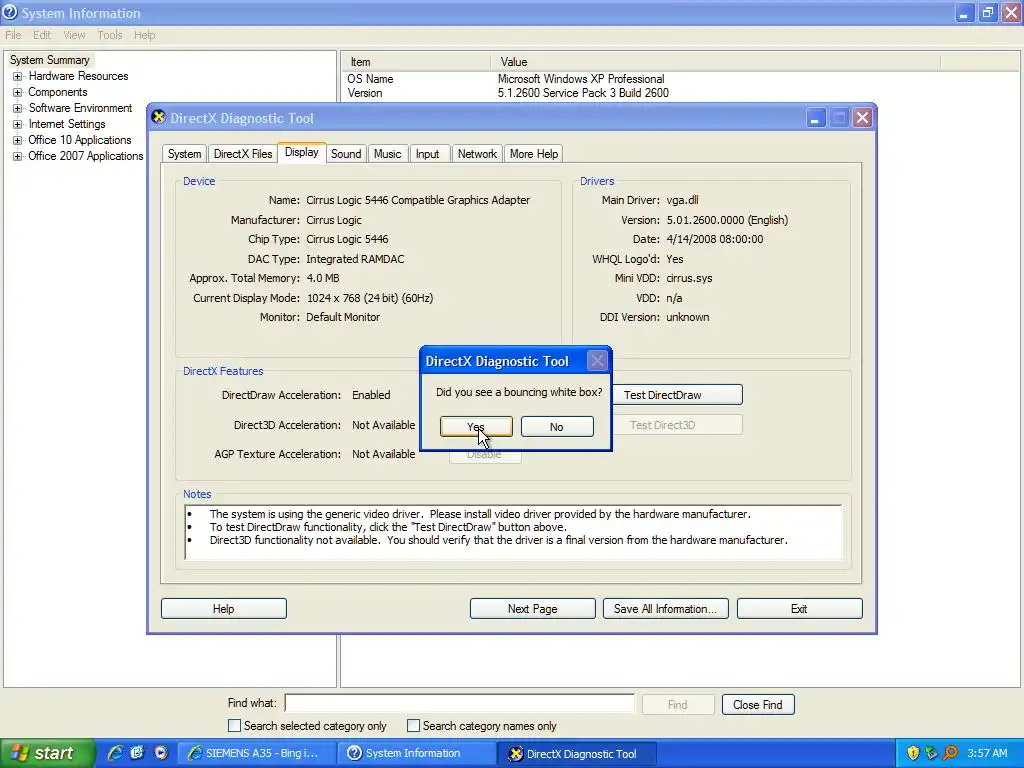Click the Office 2007 Applications label
The height and width of the screenshot is (768, 1024).
point(86,156)
